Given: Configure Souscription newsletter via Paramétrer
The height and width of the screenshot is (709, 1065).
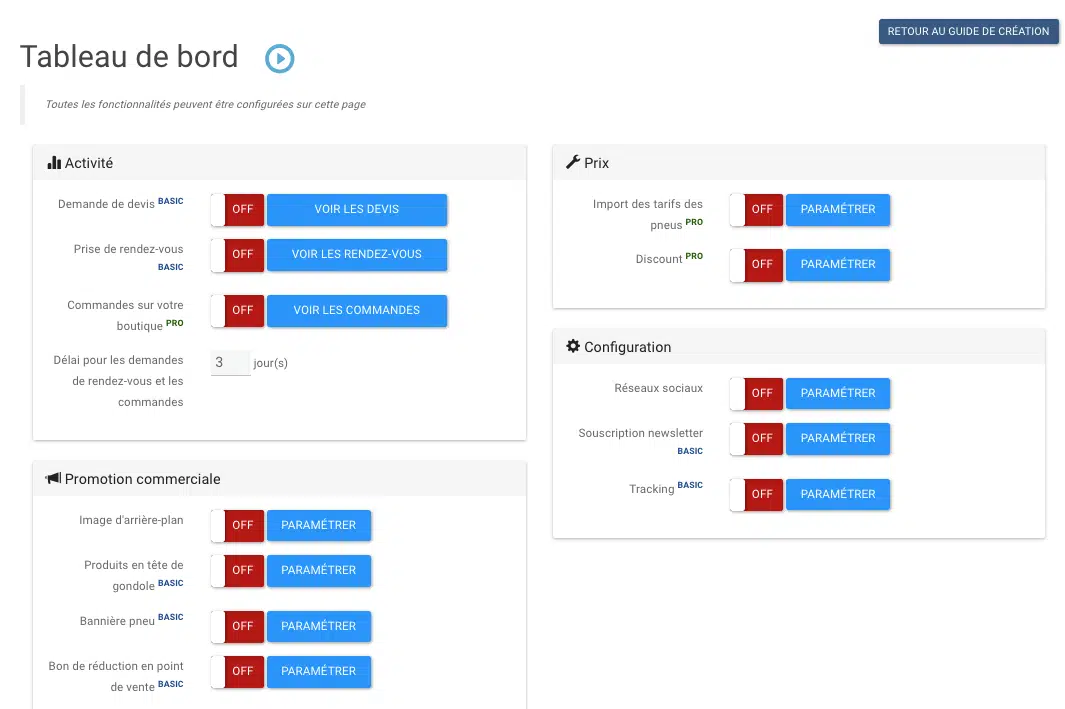Looking at the screenshot, I should click(x=838, y=438).
